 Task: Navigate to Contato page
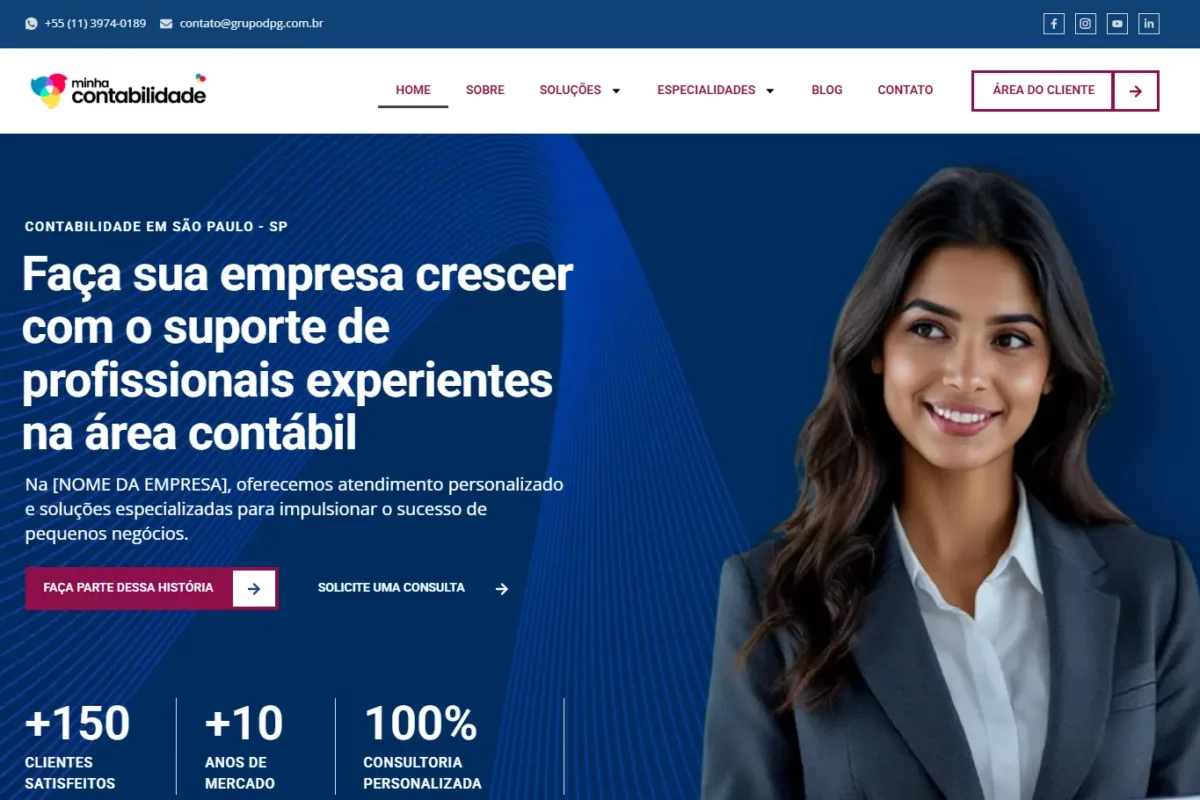[905, 90]
